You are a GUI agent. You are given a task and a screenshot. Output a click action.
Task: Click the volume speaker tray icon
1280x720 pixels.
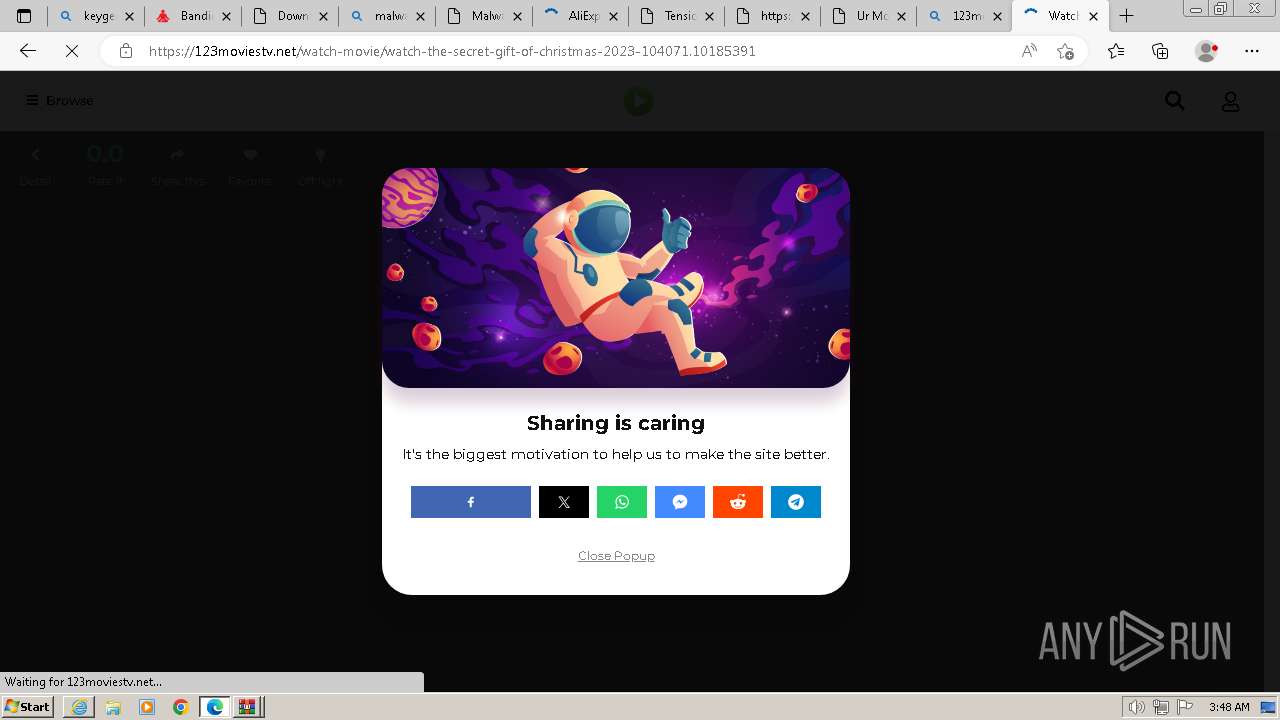click(1137, 707)
